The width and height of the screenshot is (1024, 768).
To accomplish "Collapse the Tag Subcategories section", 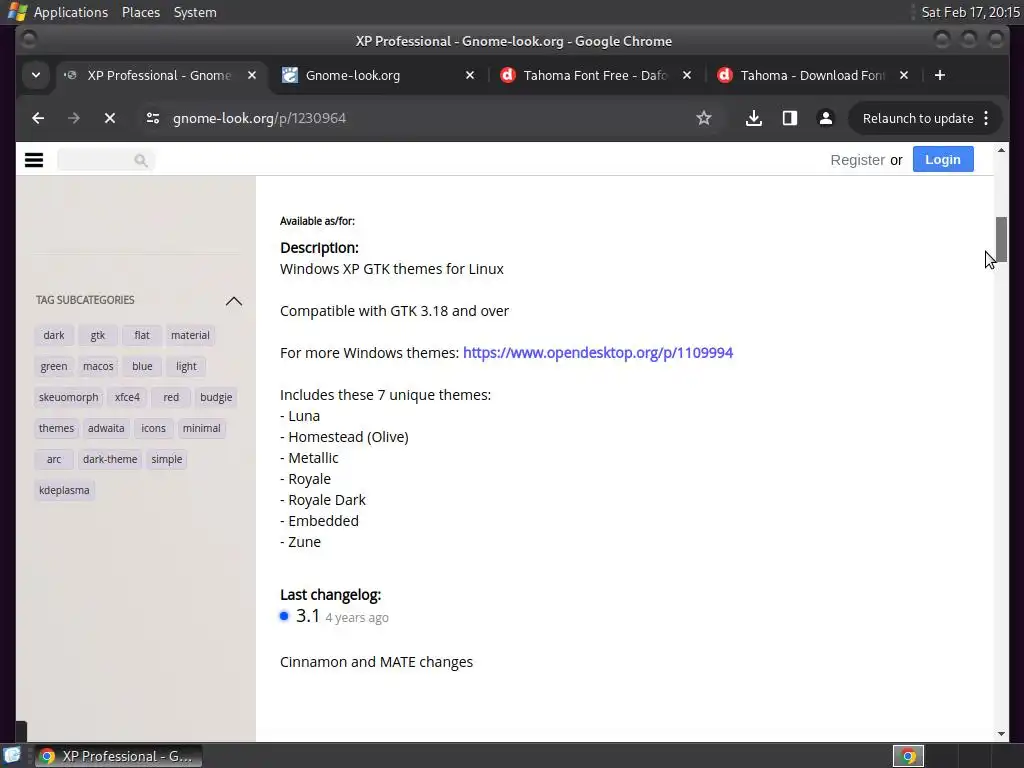I will coord(233,301).
